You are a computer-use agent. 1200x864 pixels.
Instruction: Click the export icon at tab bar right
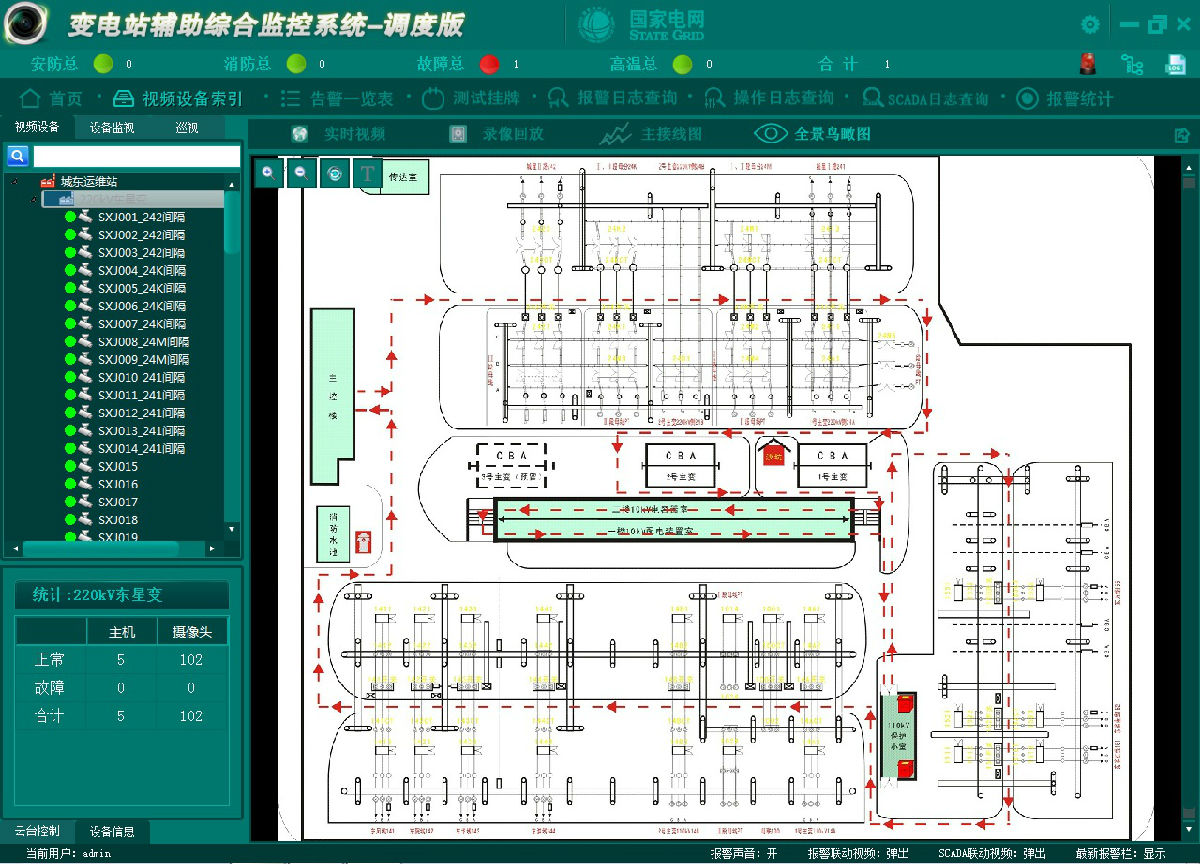point(1182,135)
